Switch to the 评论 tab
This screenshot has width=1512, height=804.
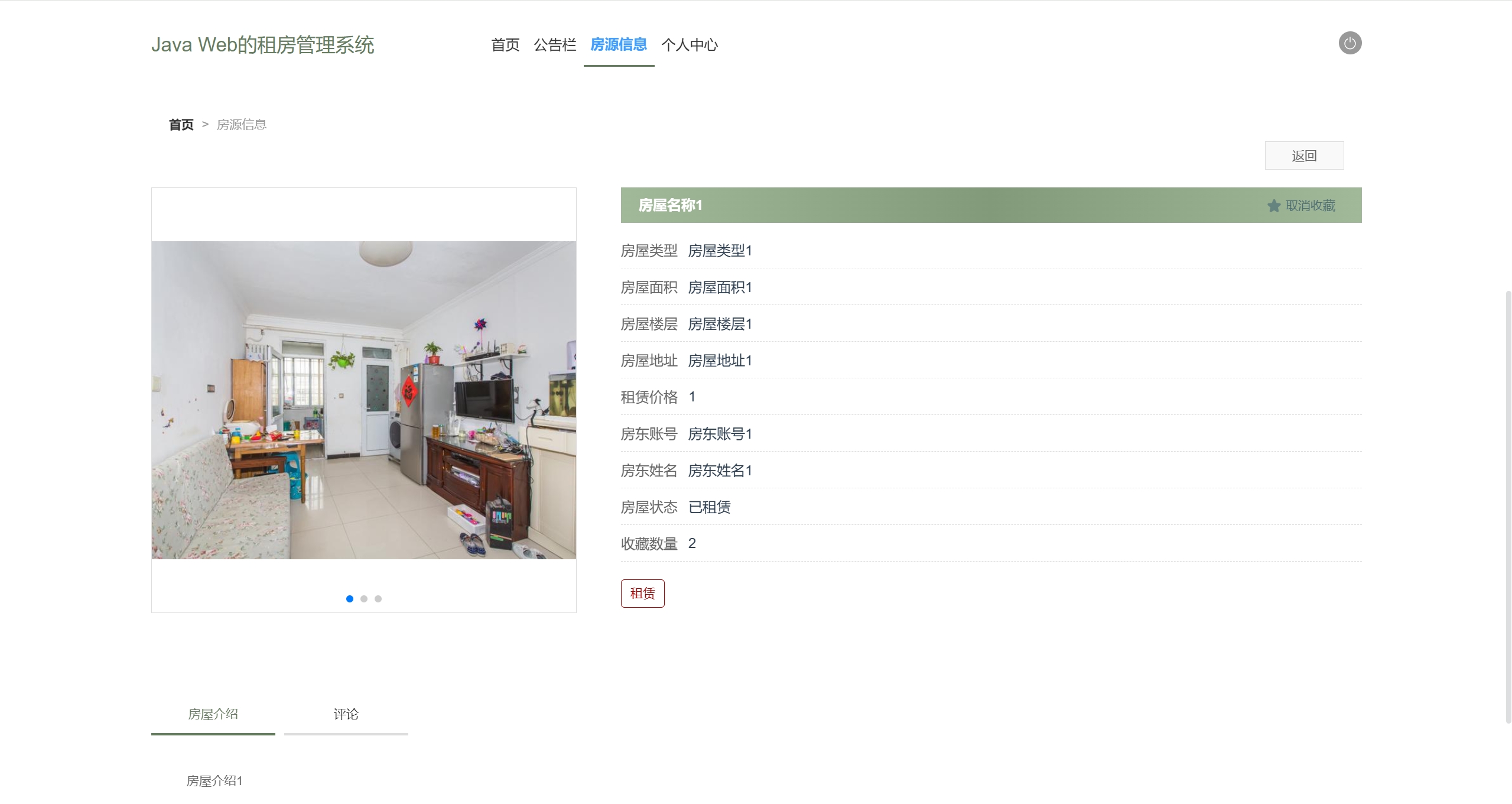click(346, 714)
